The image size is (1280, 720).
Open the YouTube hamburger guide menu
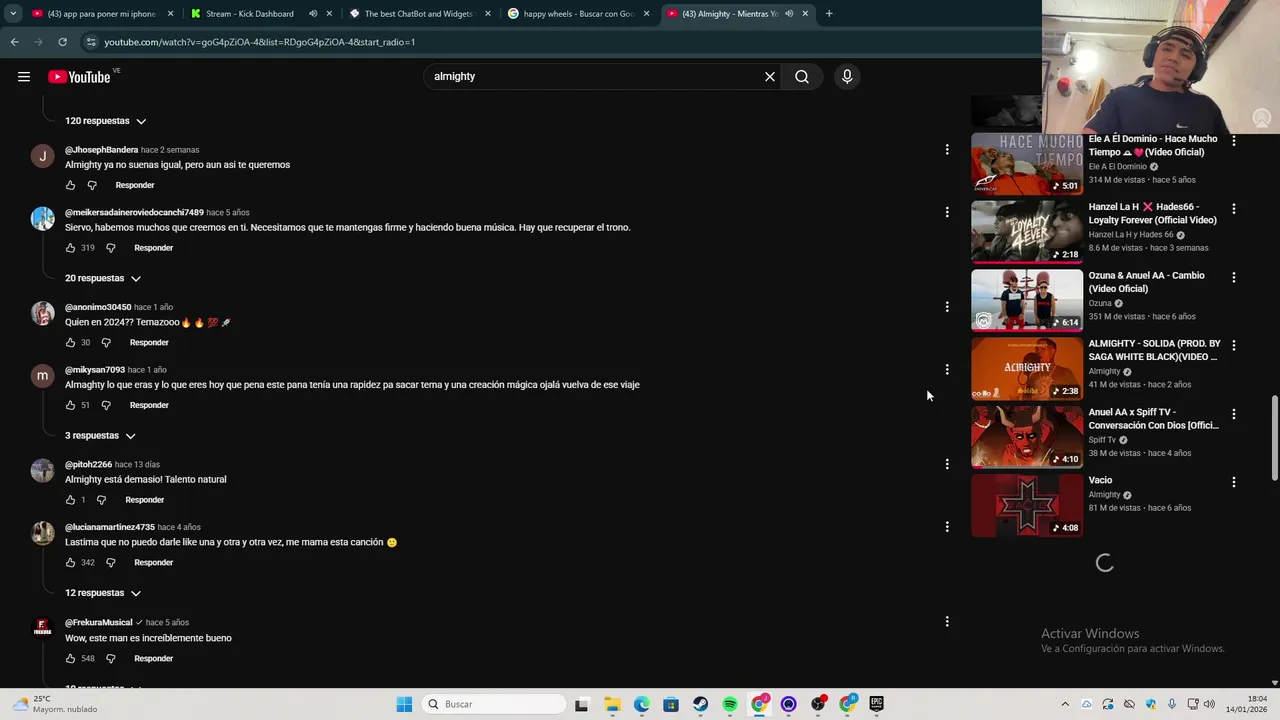coord(24,77)
